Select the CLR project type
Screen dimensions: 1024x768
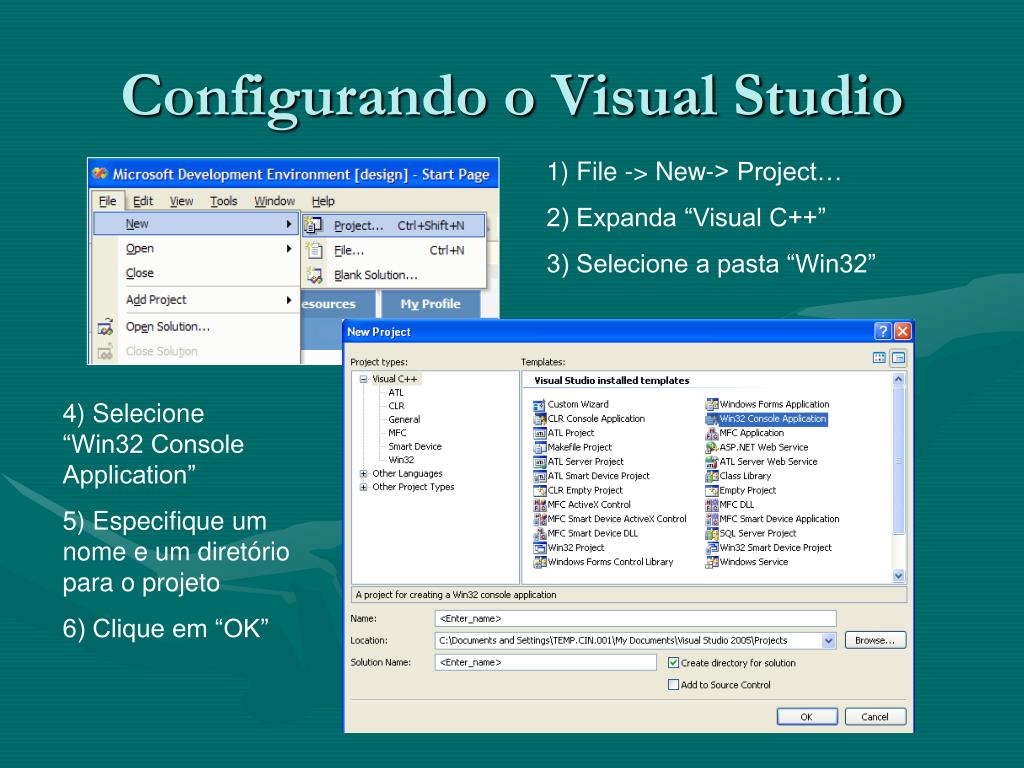396,406
